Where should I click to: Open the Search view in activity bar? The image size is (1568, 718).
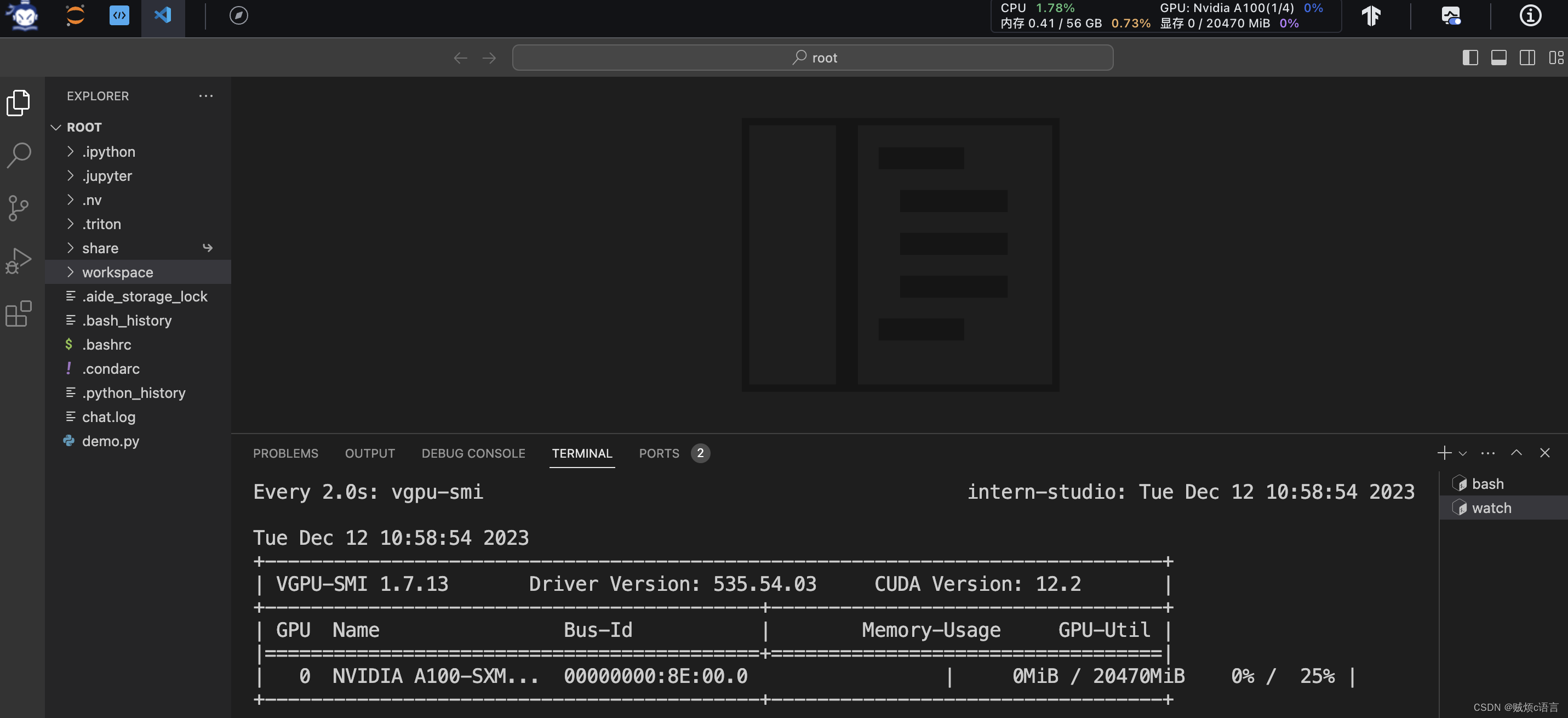tap(18, 155)
